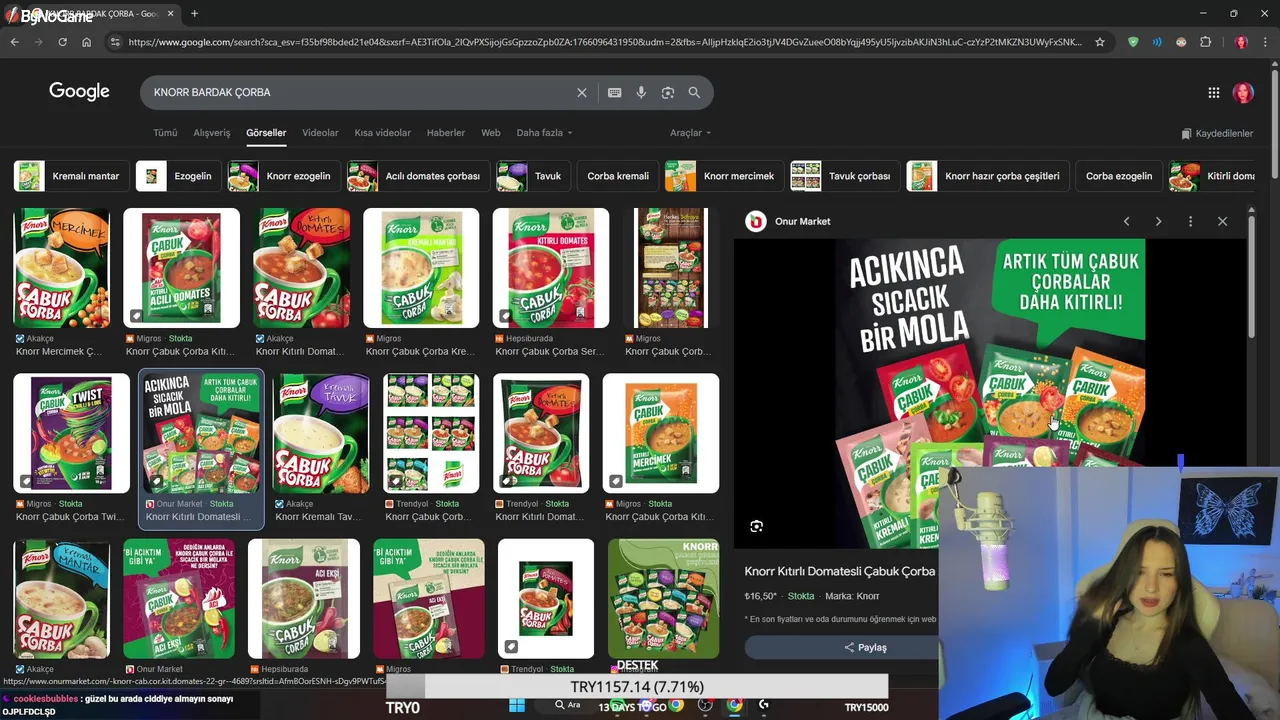Open the Onur Market source link in the preview
This screenshot has width=1280, height=720.
790,221
